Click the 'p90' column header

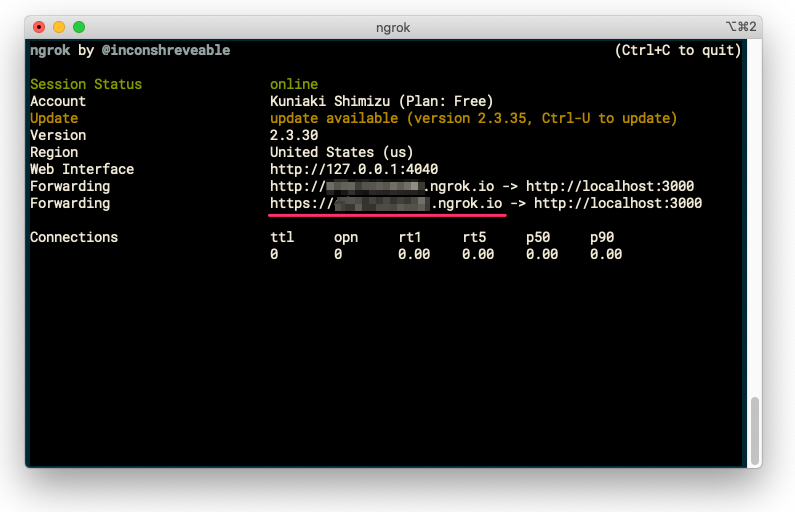click(602, 237)
